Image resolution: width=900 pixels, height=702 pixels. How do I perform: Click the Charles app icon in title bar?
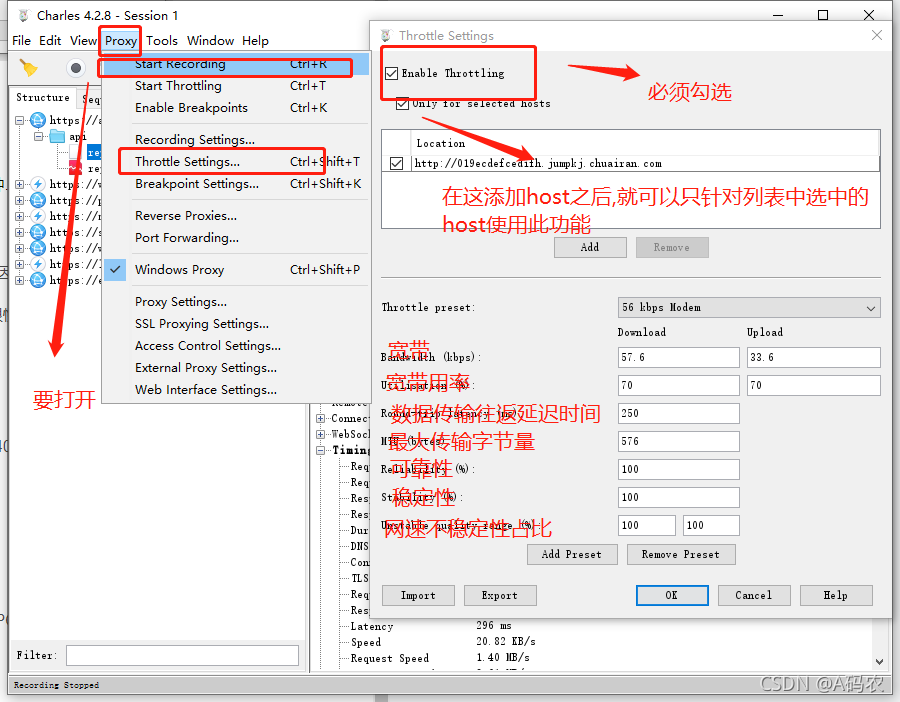point(24,15)
